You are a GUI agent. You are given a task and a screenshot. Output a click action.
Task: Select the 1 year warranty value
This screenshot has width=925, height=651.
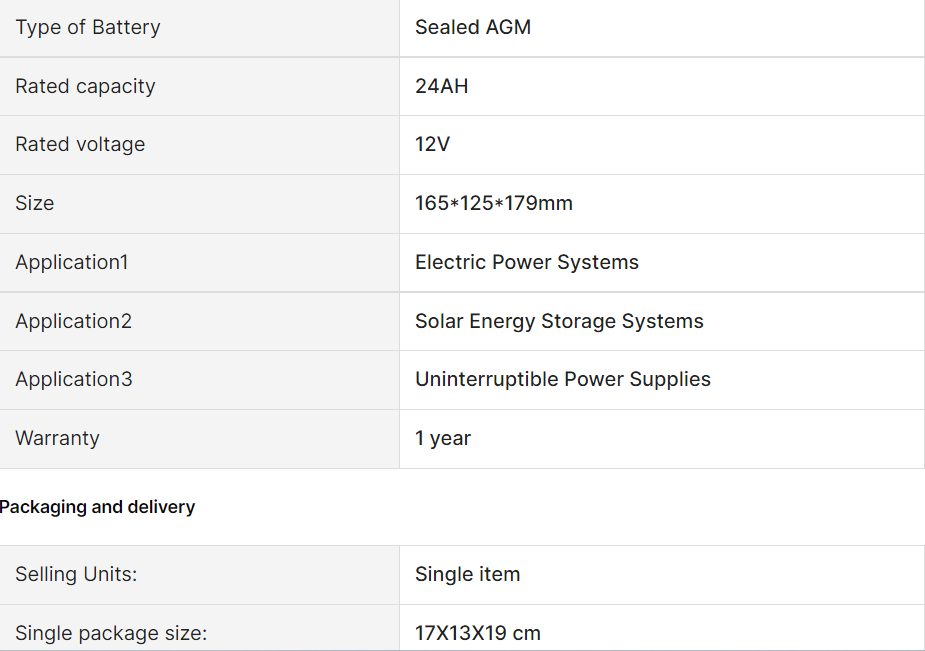click(x=442, y=438)
